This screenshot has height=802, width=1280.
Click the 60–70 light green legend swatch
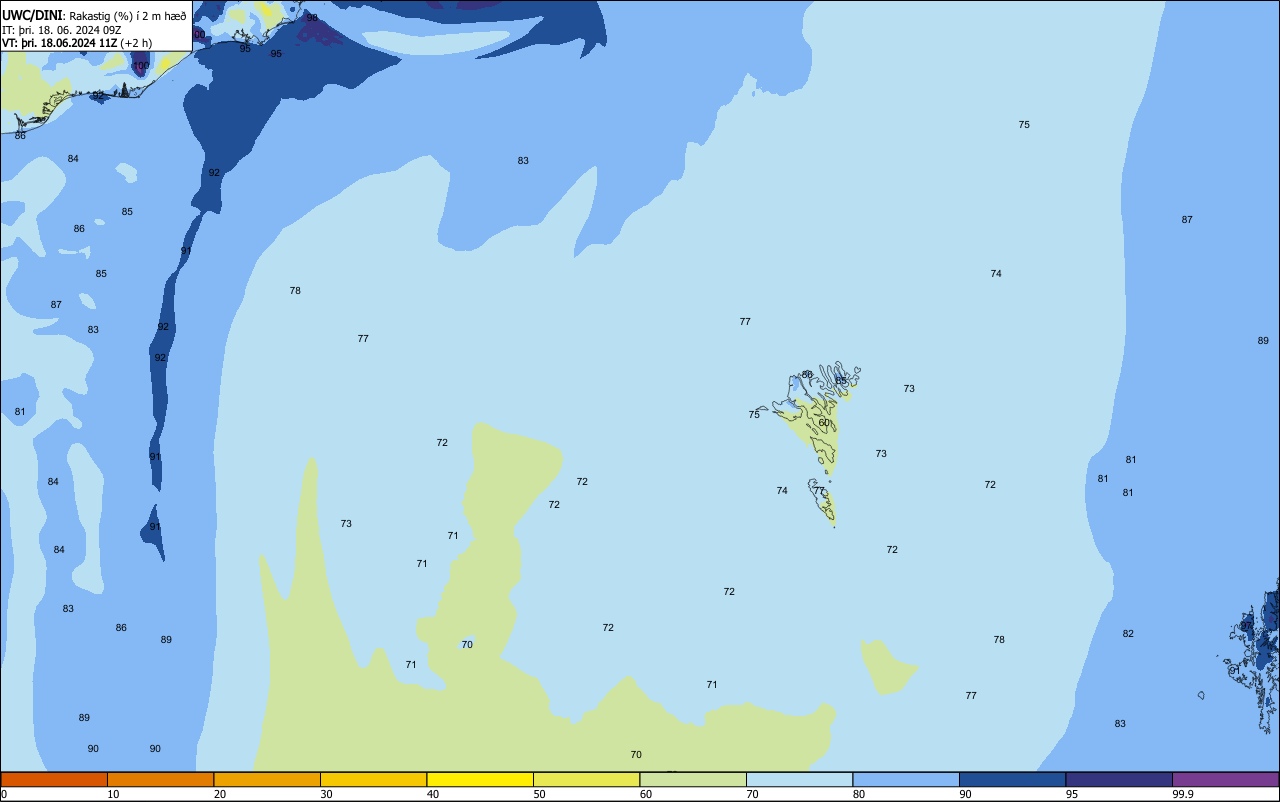[693, 779]
